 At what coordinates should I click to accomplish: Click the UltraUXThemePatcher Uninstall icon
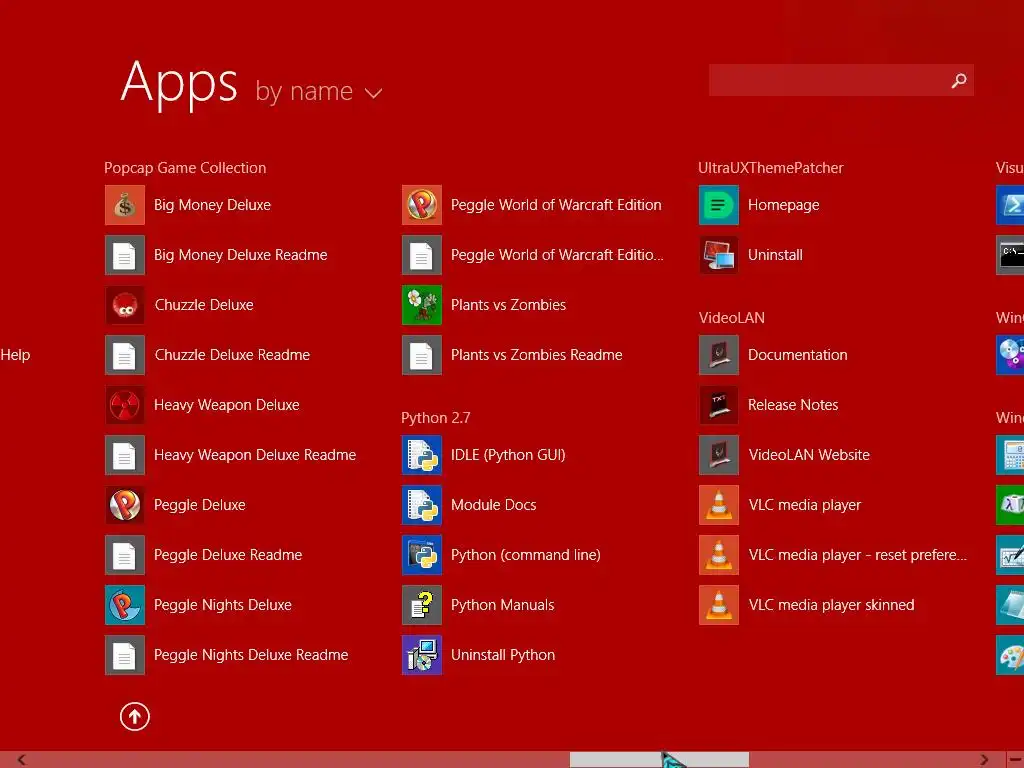[x=719, y=255]
